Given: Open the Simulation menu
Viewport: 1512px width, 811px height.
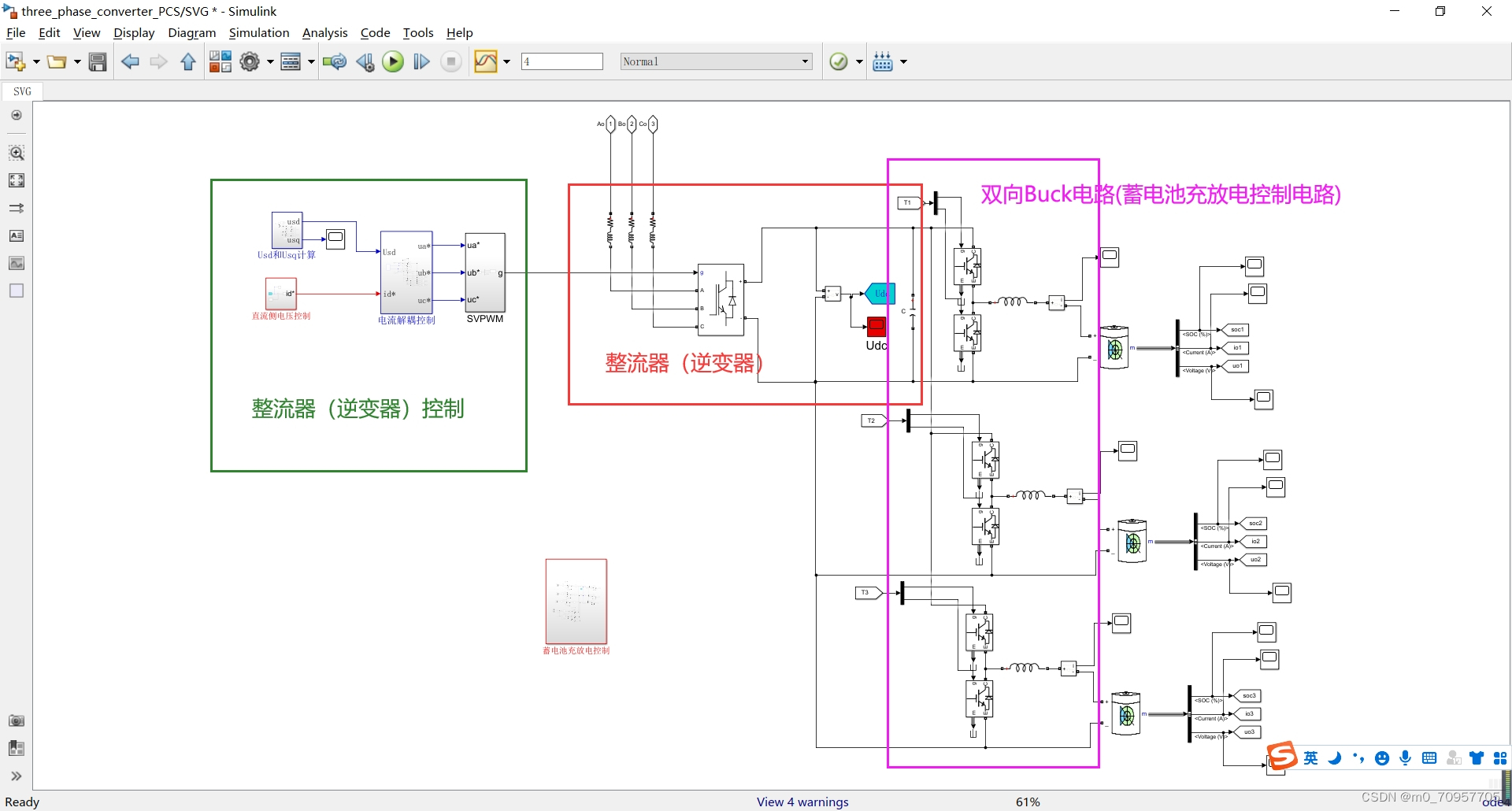Looking at the screenshot, I should [259, 32].
